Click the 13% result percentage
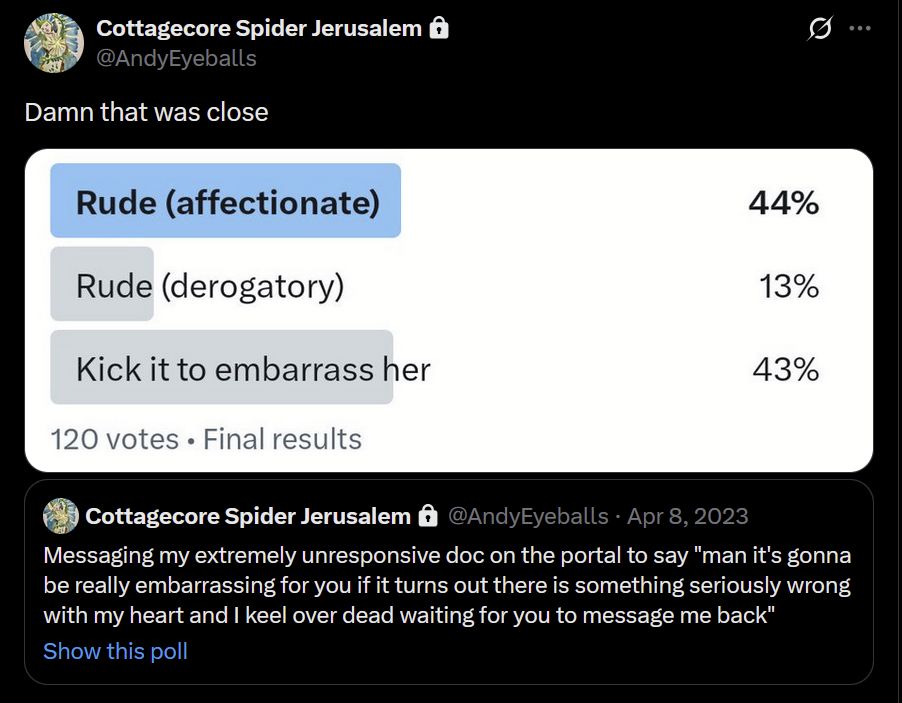Viewport: 902px width, 703px height. (788, 285)
